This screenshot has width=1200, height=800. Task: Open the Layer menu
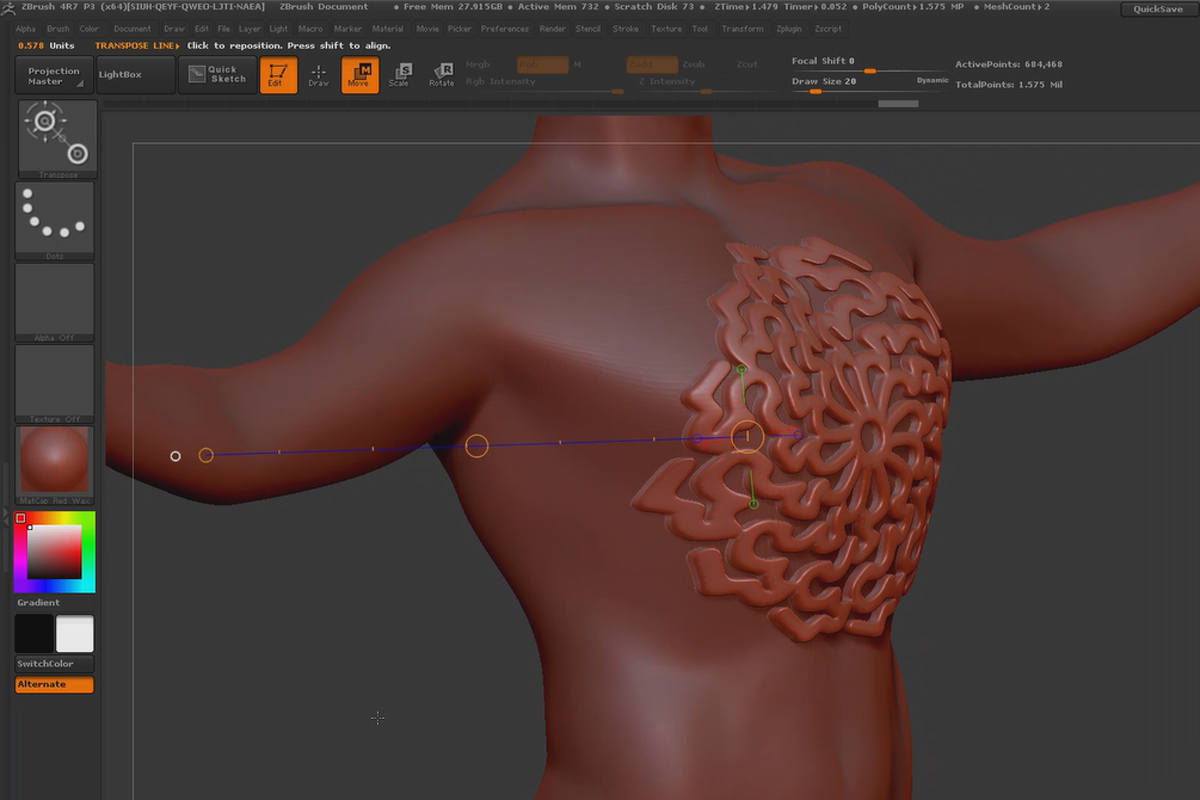pyautogui.click(x=250, y=29)
